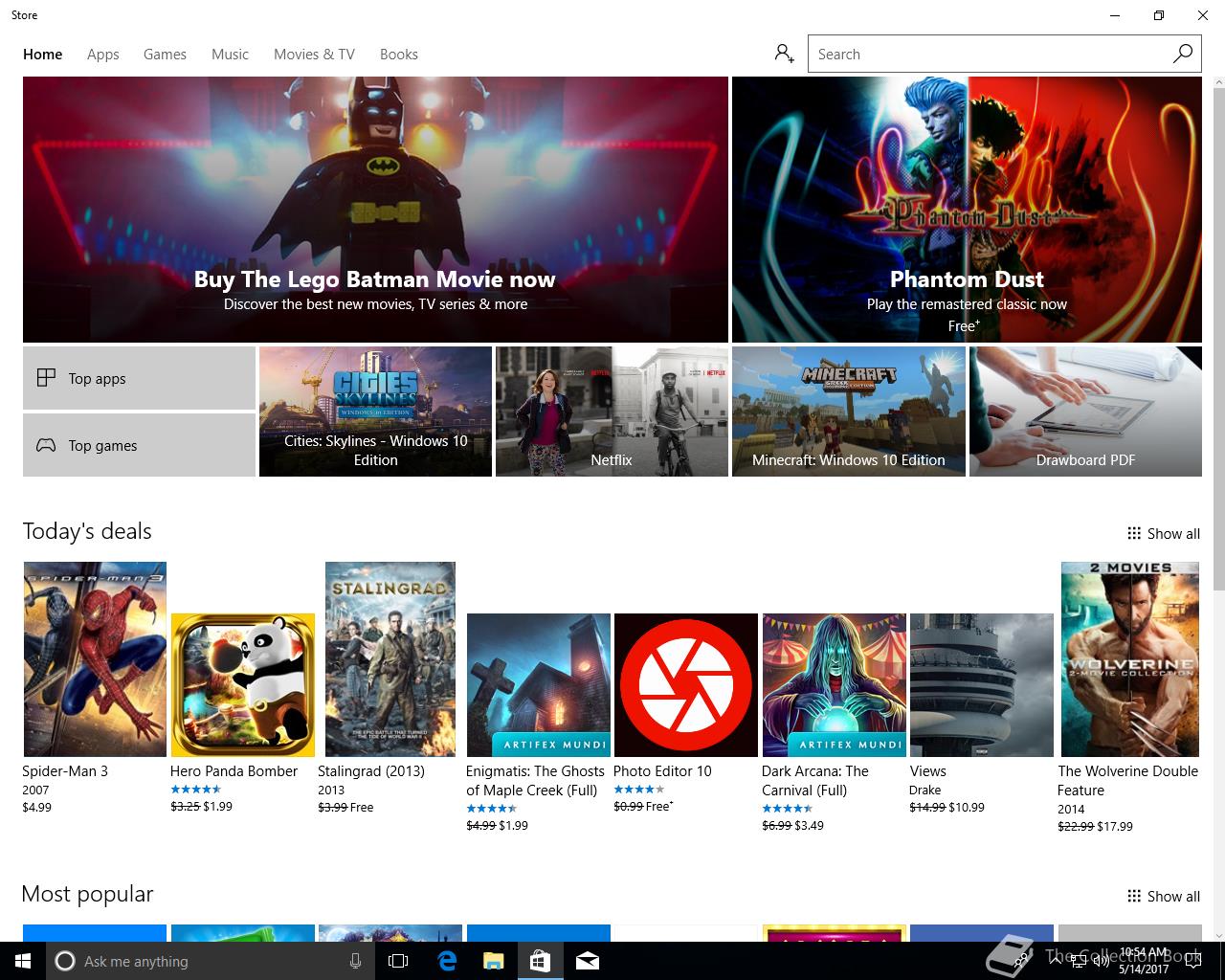Screen dimensions: 1225x980
Task: Open the Stalingrad (2013) poster
Action: [x=390, y=659]
